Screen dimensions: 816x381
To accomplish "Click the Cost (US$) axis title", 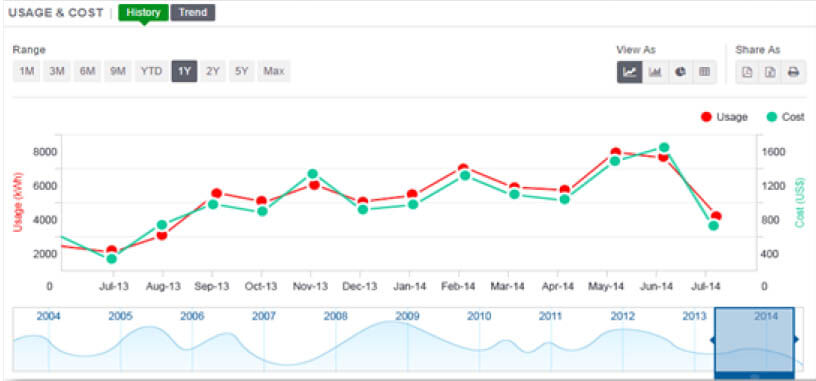I will [x=799, y=202].
